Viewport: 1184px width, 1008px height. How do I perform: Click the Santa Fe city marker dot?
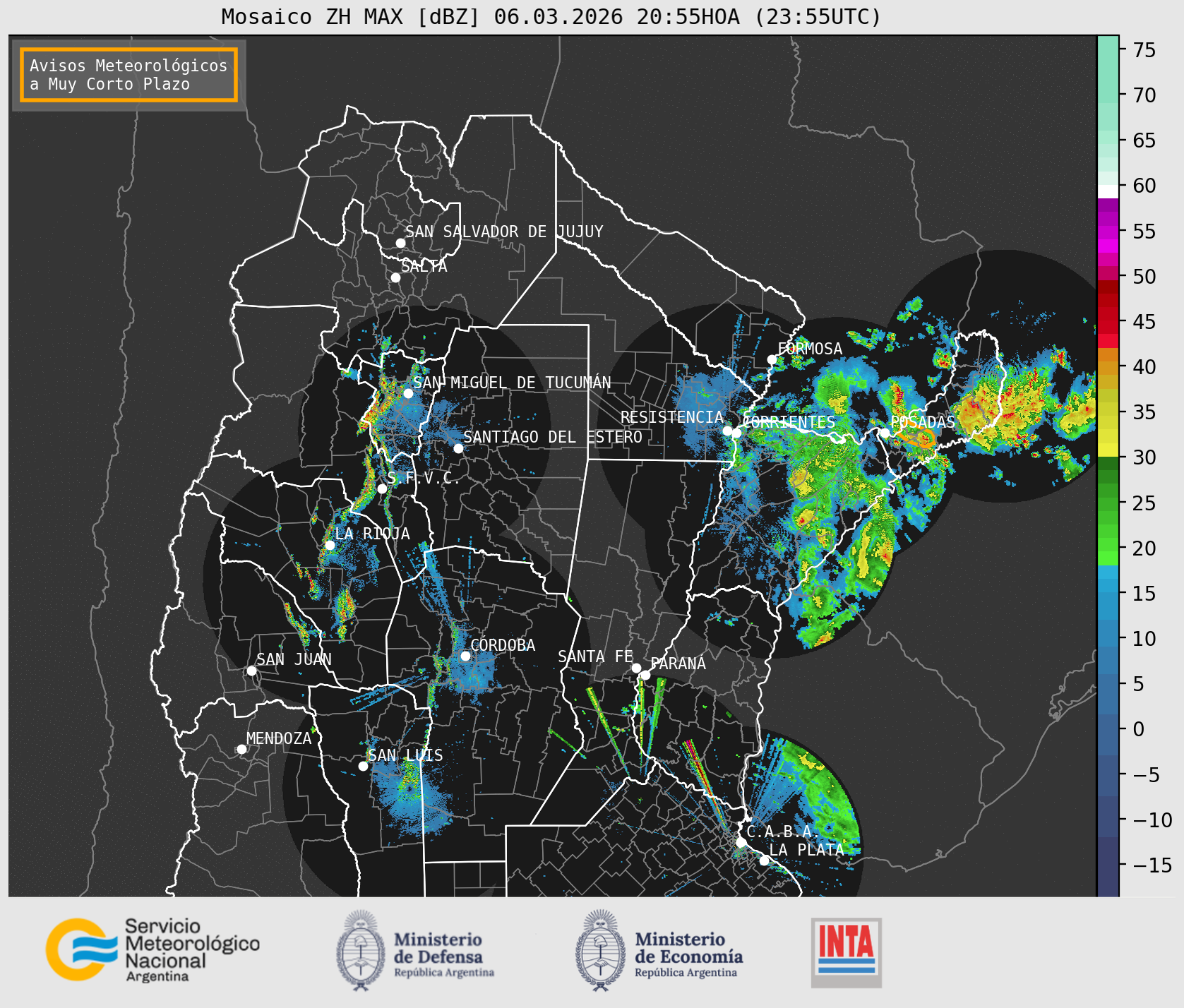tap(636, 668)
